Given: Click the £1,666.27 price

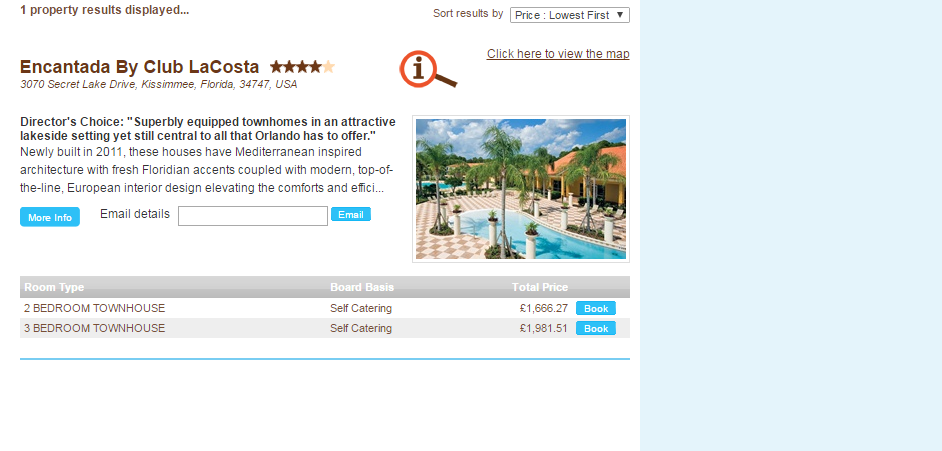Looking at the screenshot, I should [x=544, y=308].
